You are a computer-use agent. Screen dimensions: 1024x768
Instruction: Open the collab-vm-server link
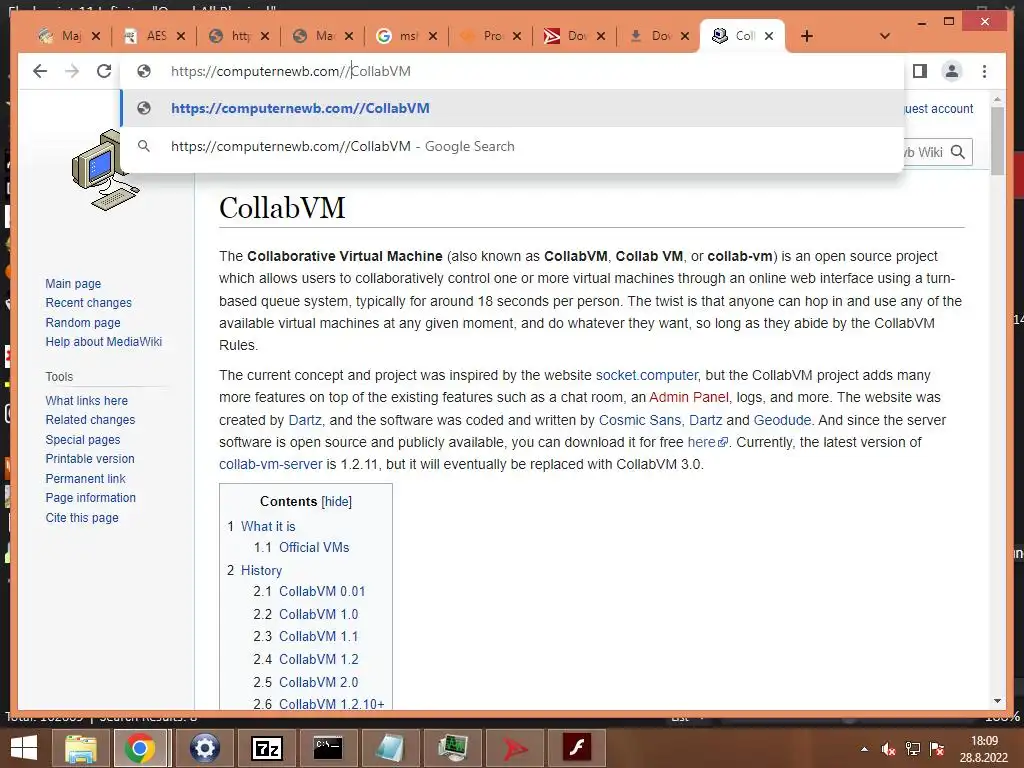[x=270, y=464]
